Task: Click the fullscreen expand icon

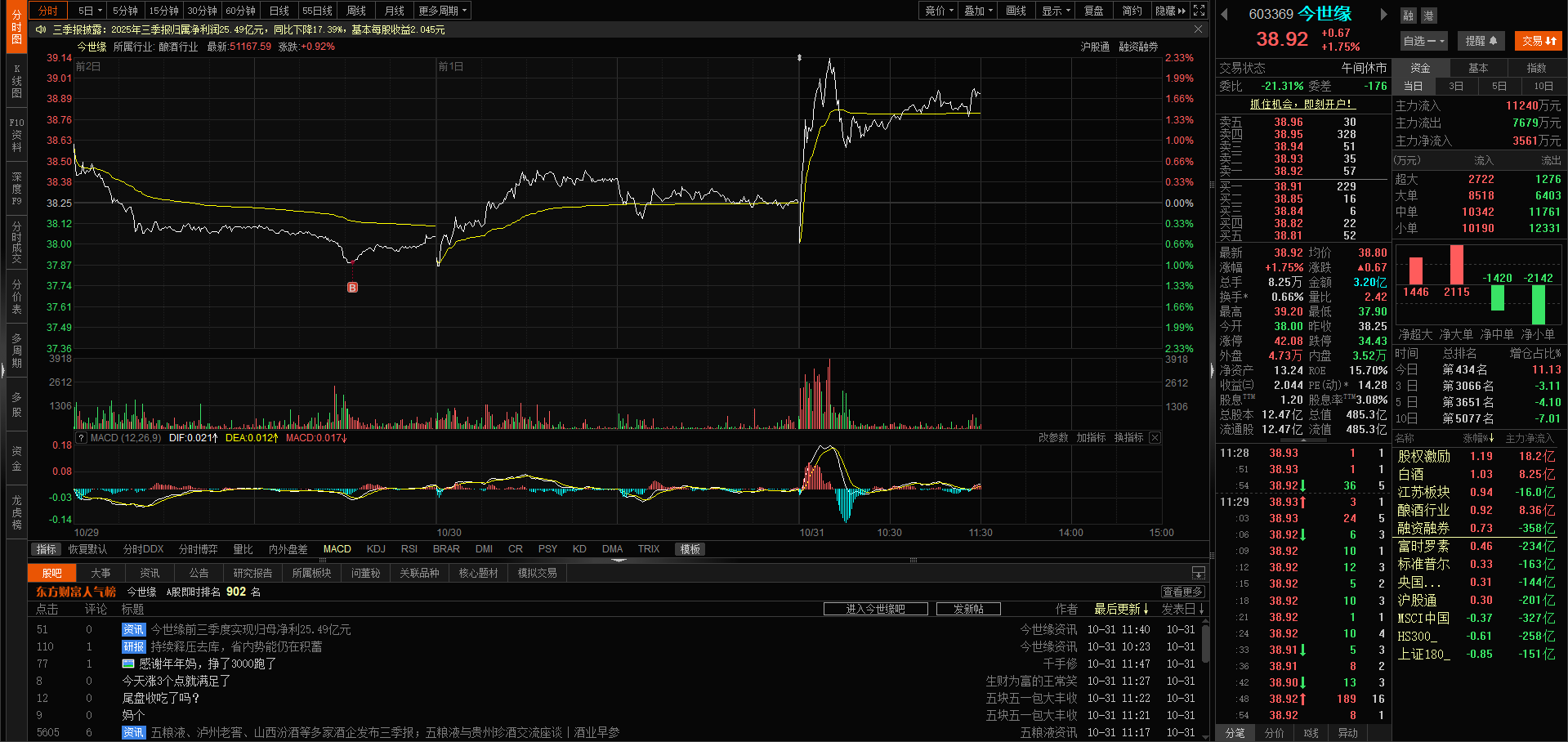Action: point(1199,11)
